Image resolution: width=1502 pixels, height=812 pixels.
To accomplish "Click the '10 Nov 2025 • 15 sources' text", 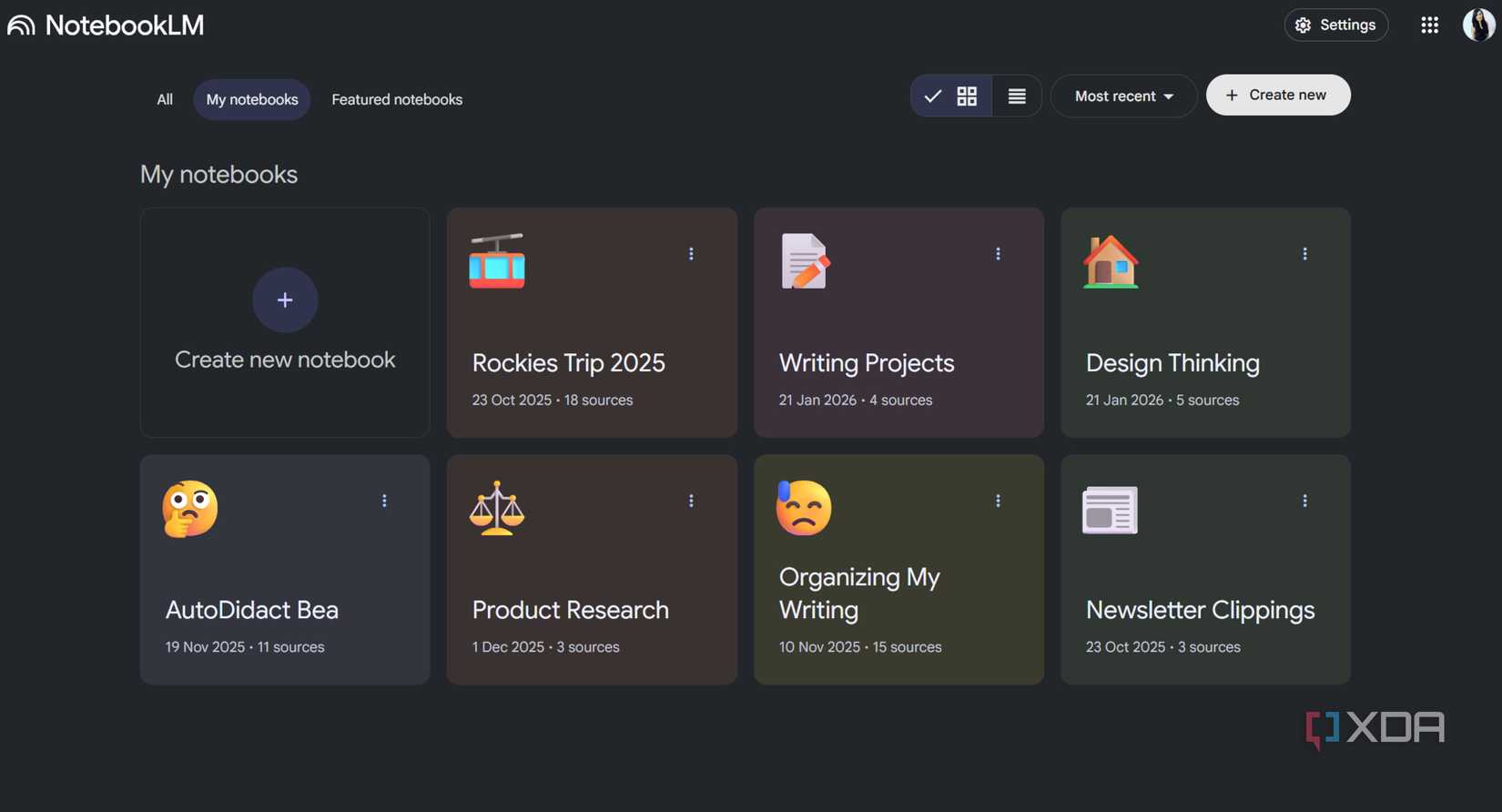I will pyautogui.click(x=860, y=647).
